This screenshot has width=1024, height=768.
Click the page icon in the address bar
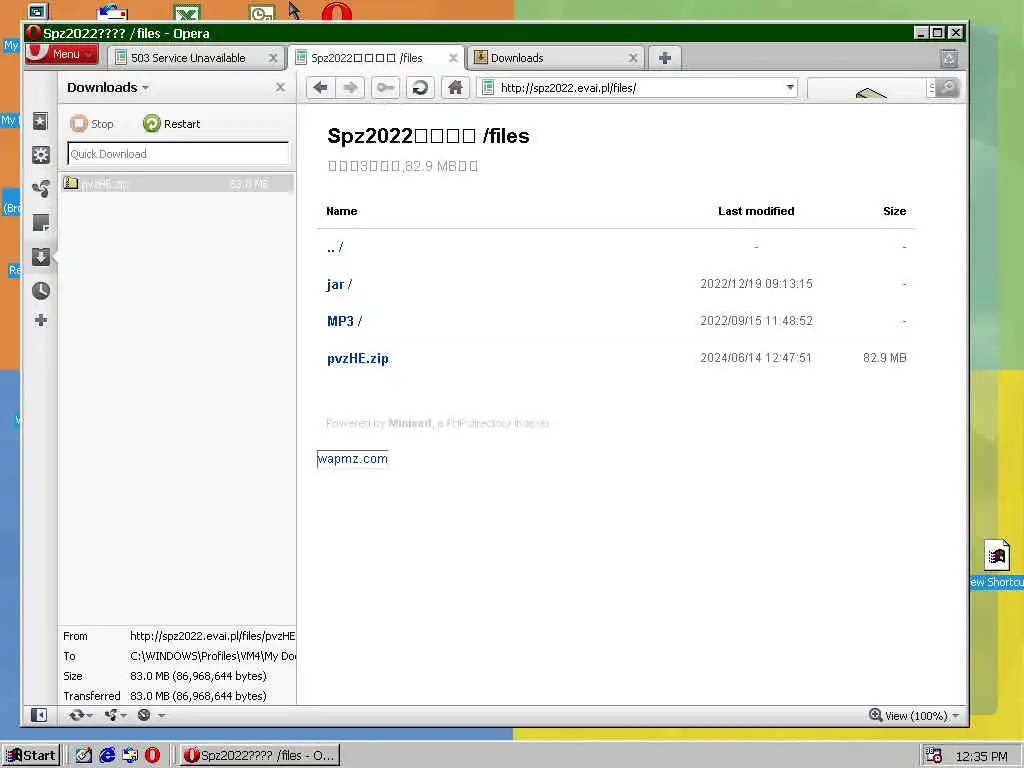[488, 88]
